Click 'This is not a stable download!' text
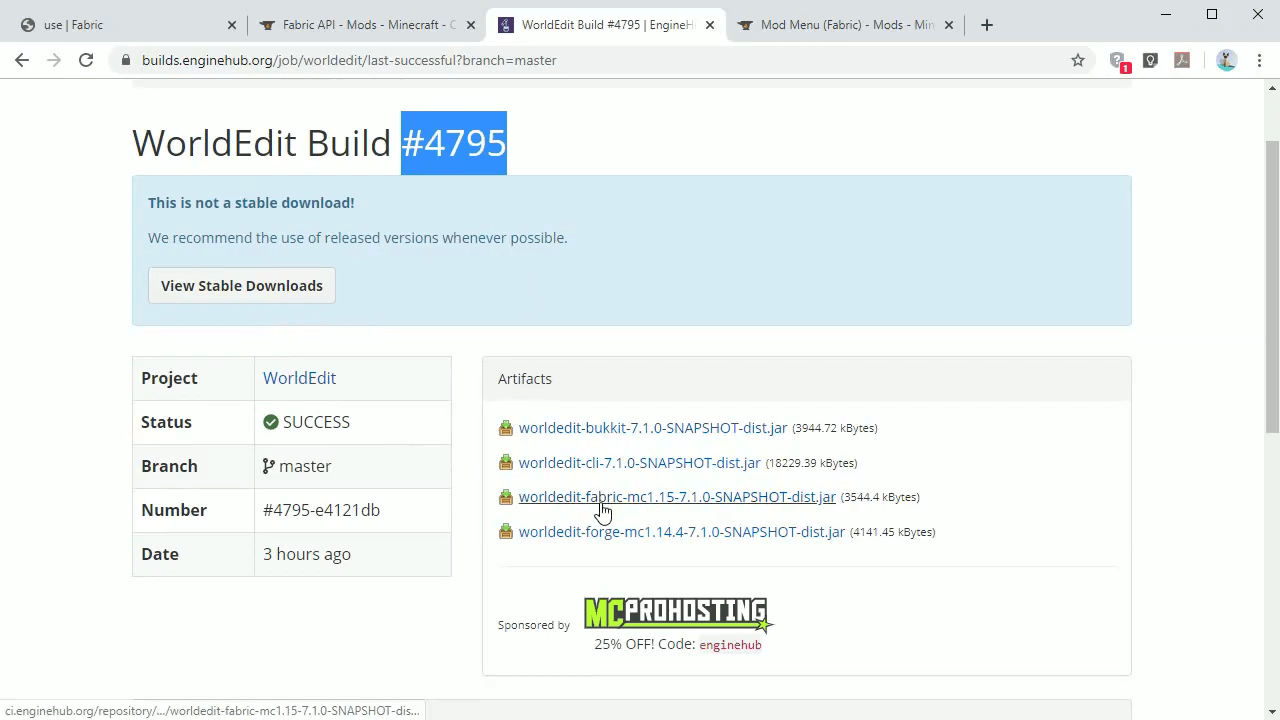This screenshot has height=720, width=1280. click(x=251, y=203)
